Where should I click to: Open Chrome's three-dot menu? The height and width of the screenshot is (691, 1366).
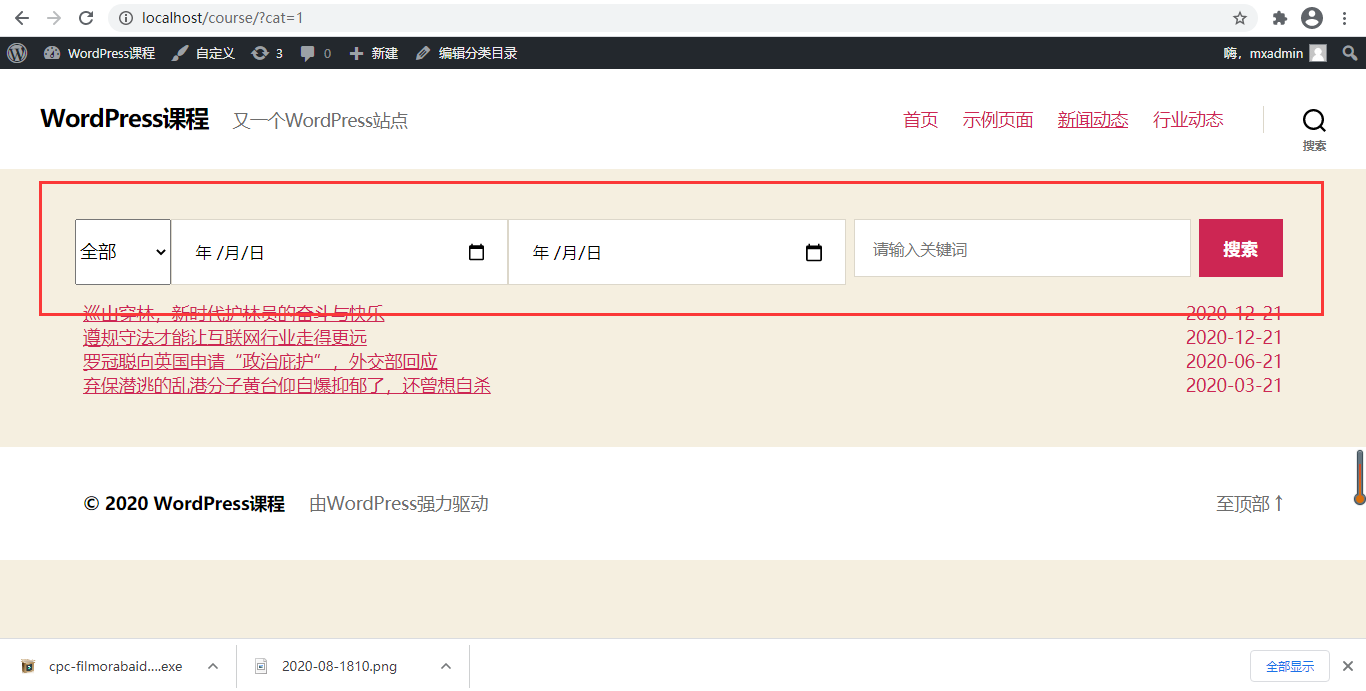point(1346,18)
